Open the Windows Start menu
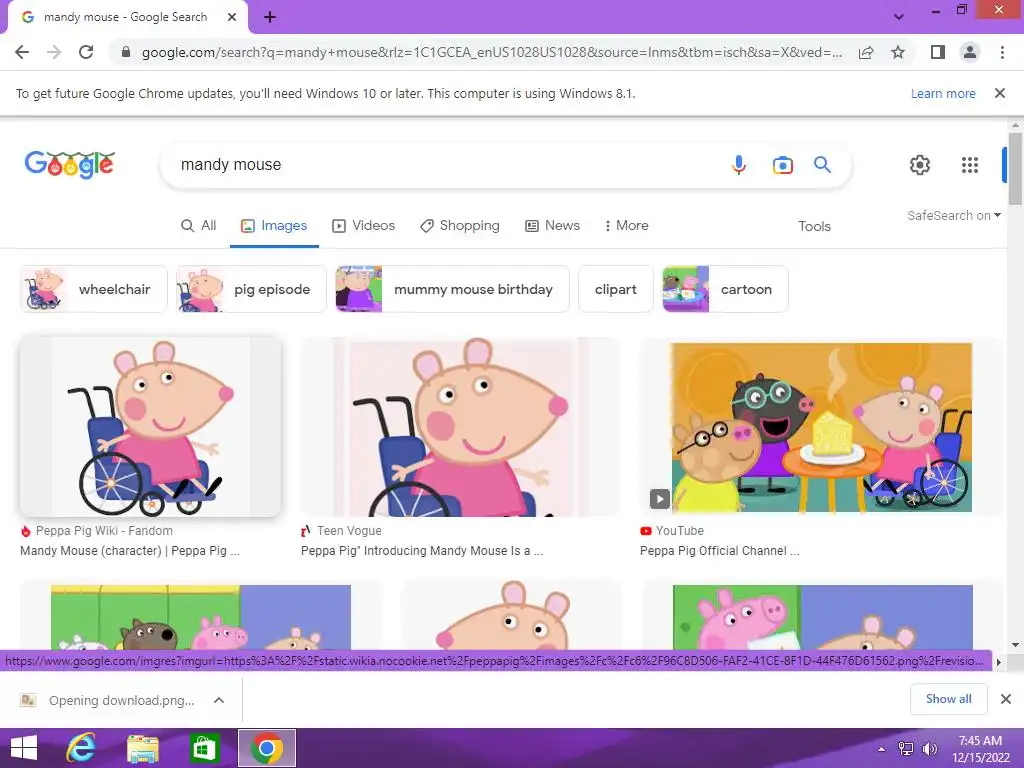Screen dimensions: 1024x768 click(x=24, y=748)
